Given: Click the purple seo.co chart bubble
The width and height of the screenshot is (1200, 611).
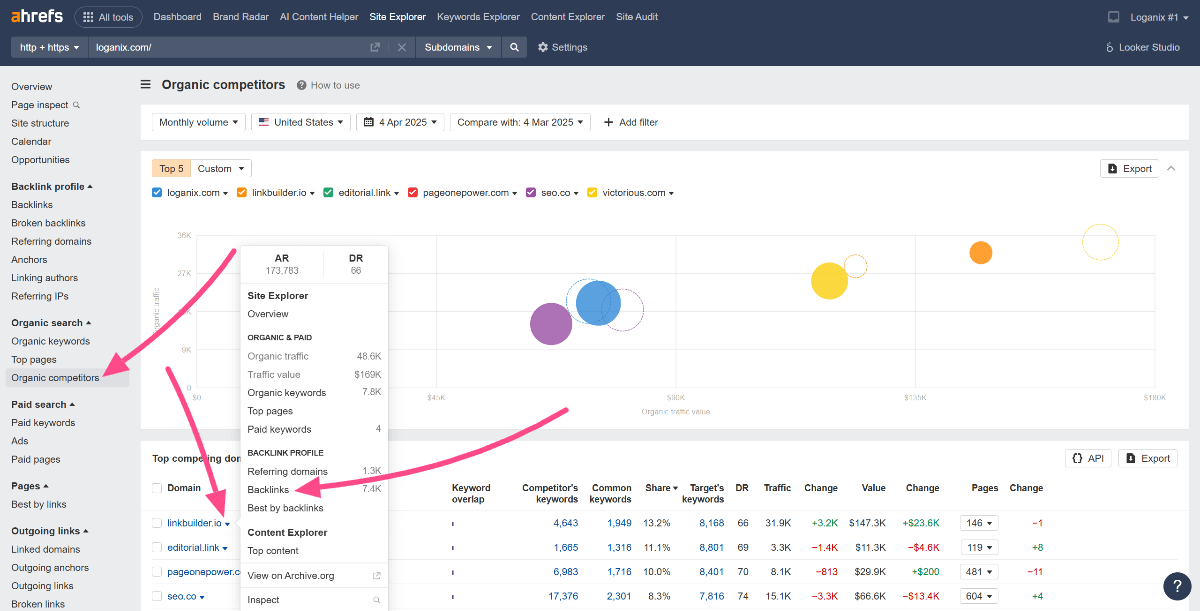Looking at the screenshot, I should pyautogui.click(x=550, y=324).
